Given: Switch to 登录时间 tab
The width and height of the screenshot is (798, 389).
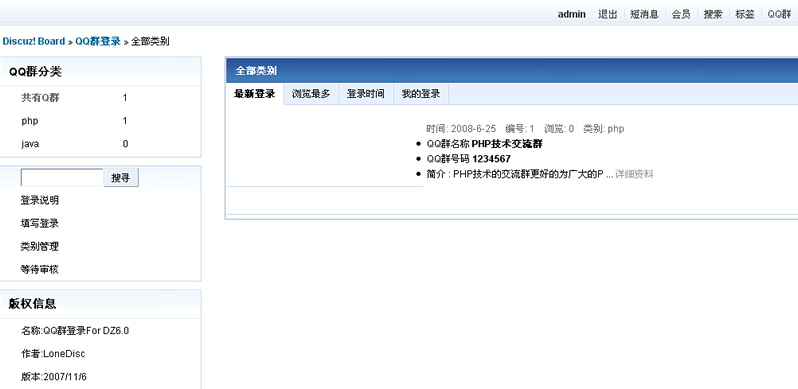Looking at the screenshot, I should 366,94.
